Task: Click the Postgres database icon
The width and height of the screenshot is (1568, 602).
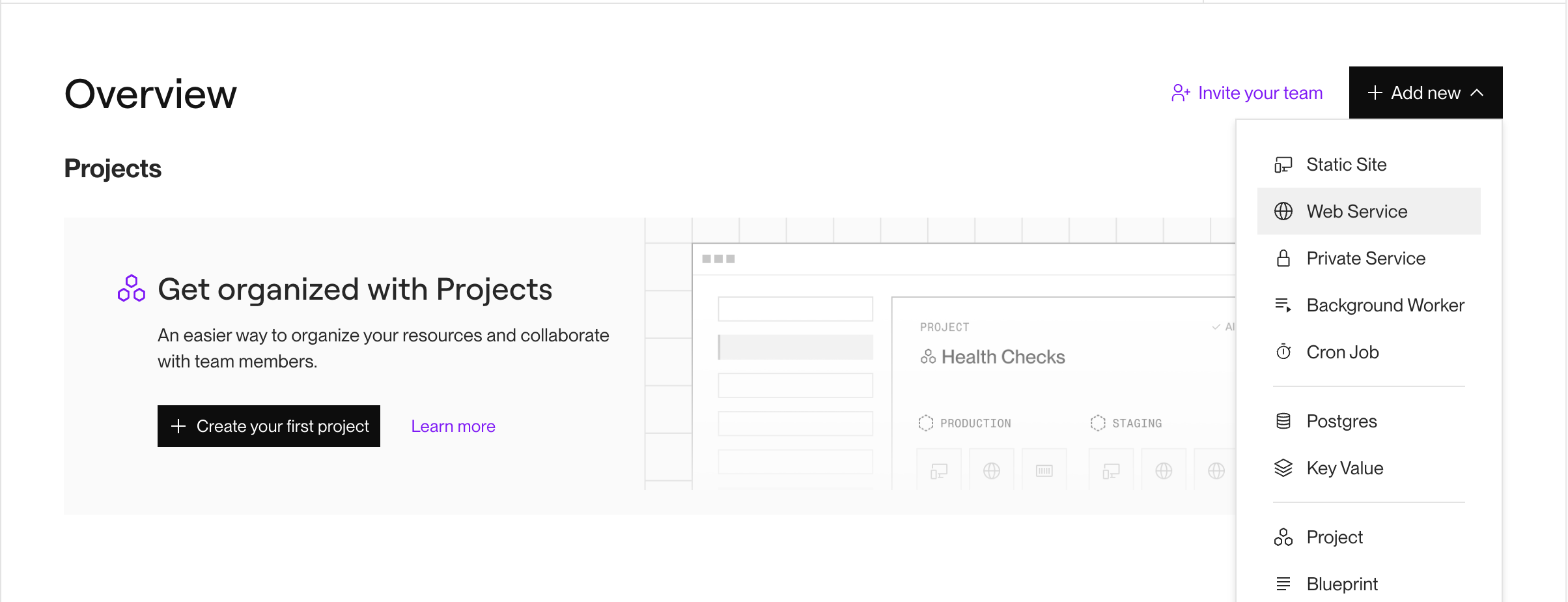Action: [1283, 422]
